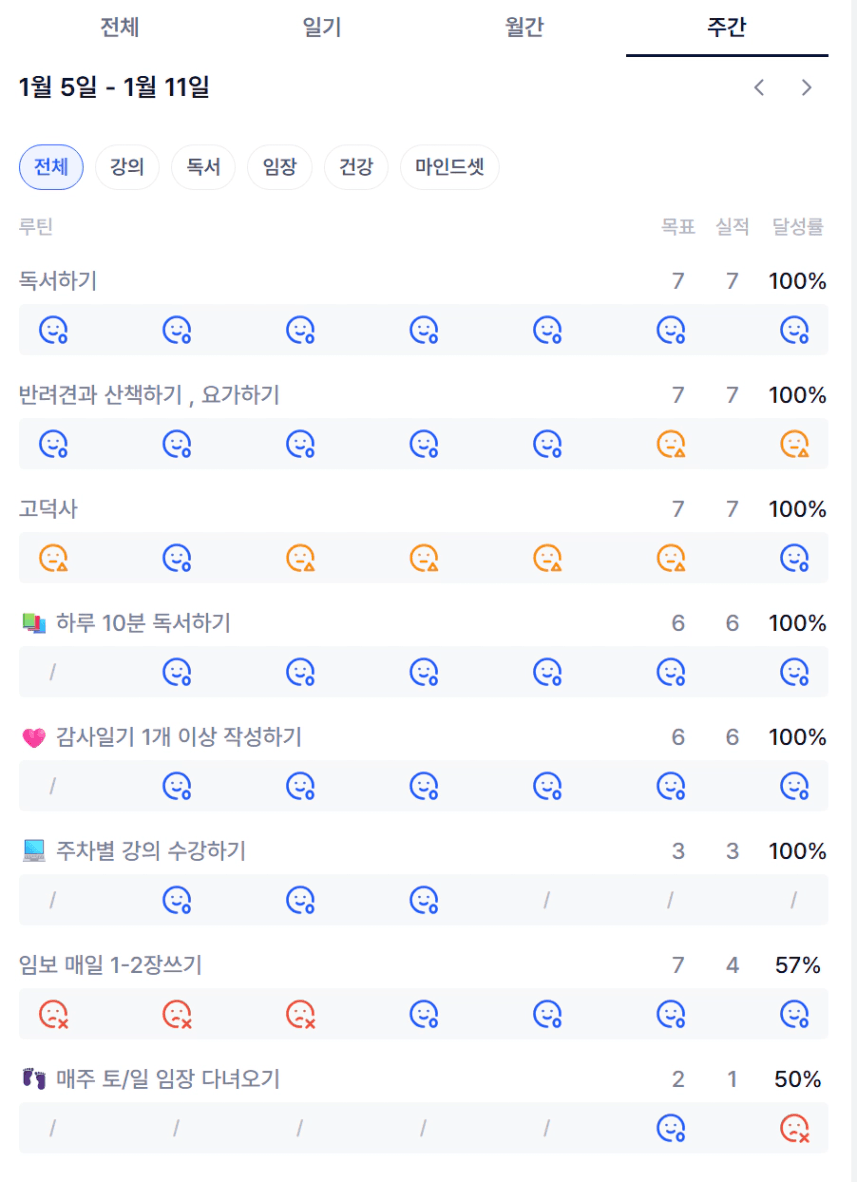Filter routines by 임장 chip
857x1182 pixels.
pos(279,167)
